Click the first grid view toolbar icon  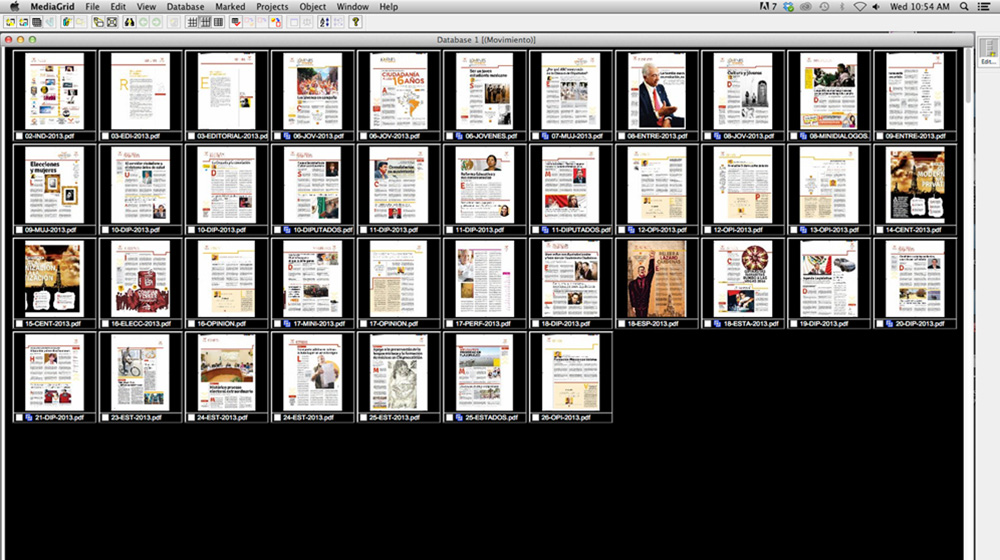point(192,22)
